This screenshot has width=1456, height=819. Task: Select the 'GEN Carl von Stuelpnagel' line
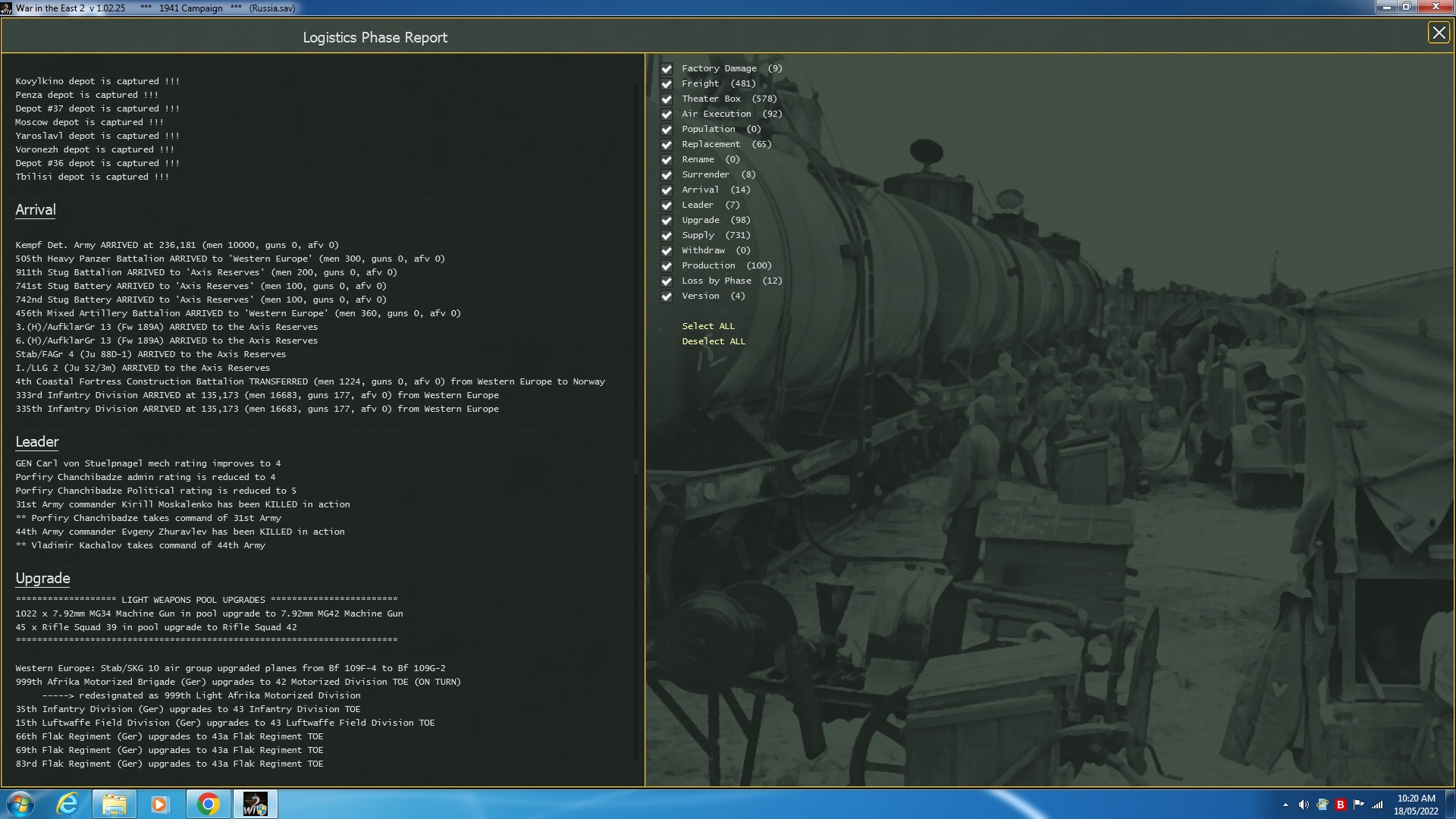point(148,463)
